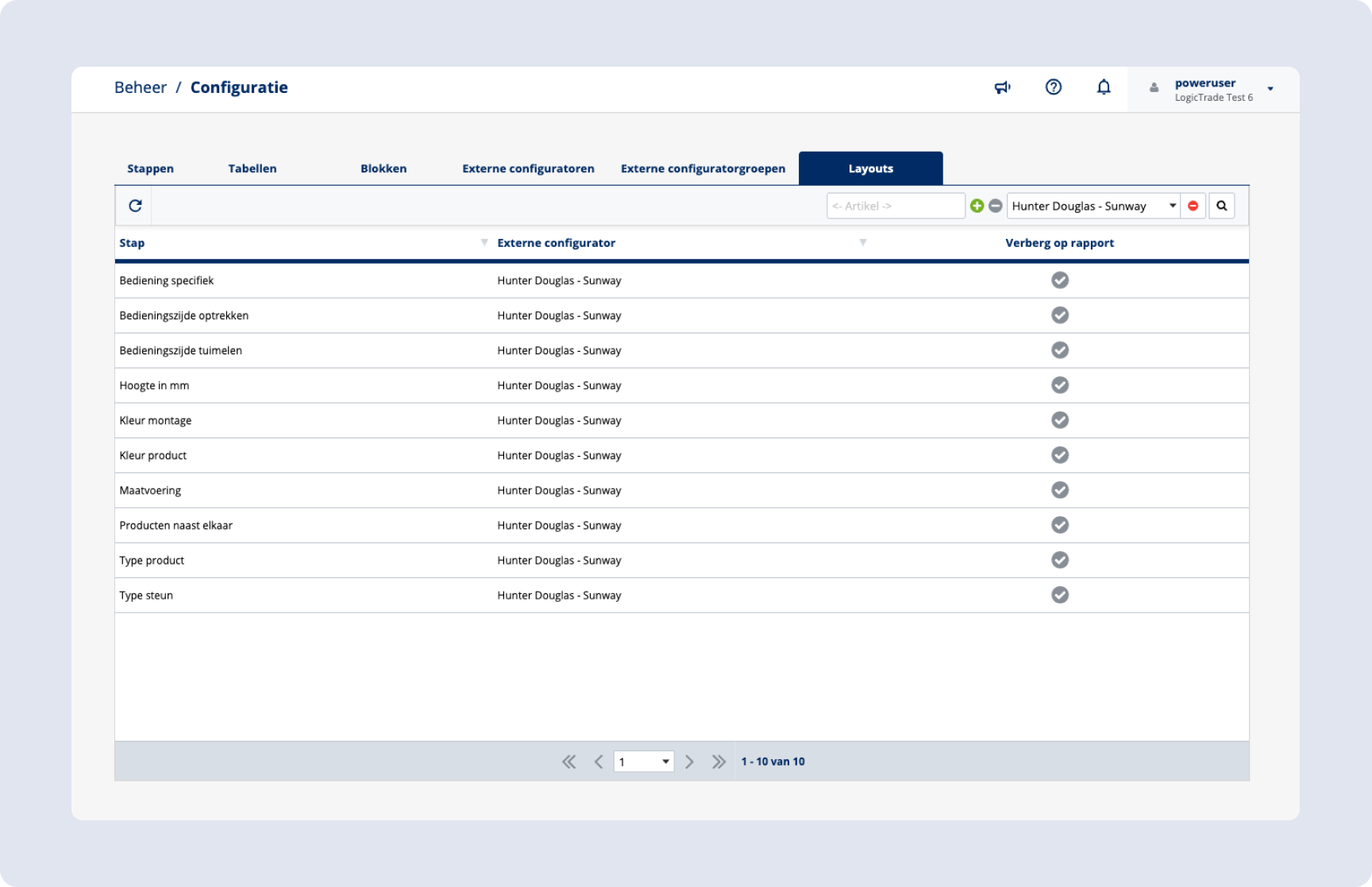Open the page number dropdown
The height and width of the screenshot is (887, 1372).
pyautogui.click(x=643, y=762)
